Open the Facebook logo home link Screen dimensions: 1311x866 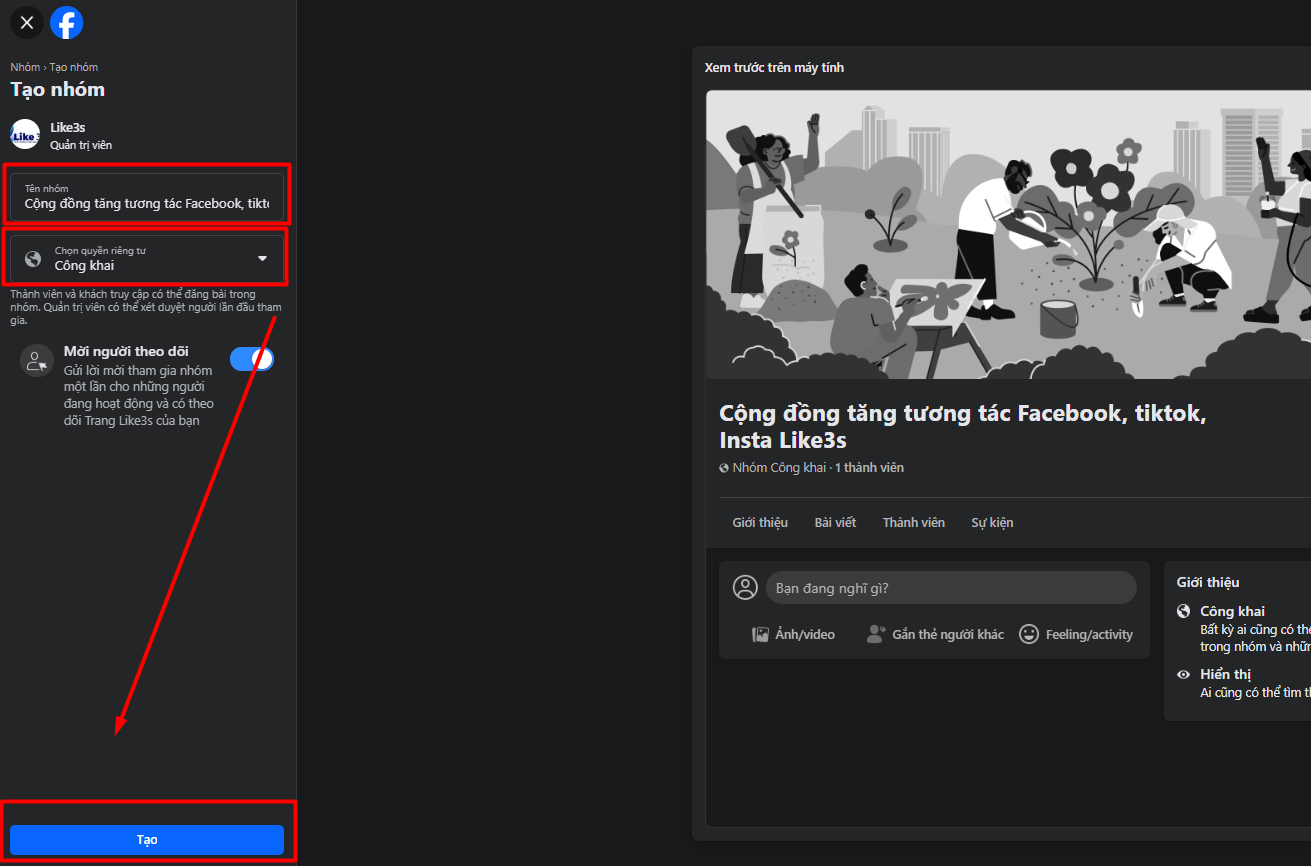click(x=67, y=22)
